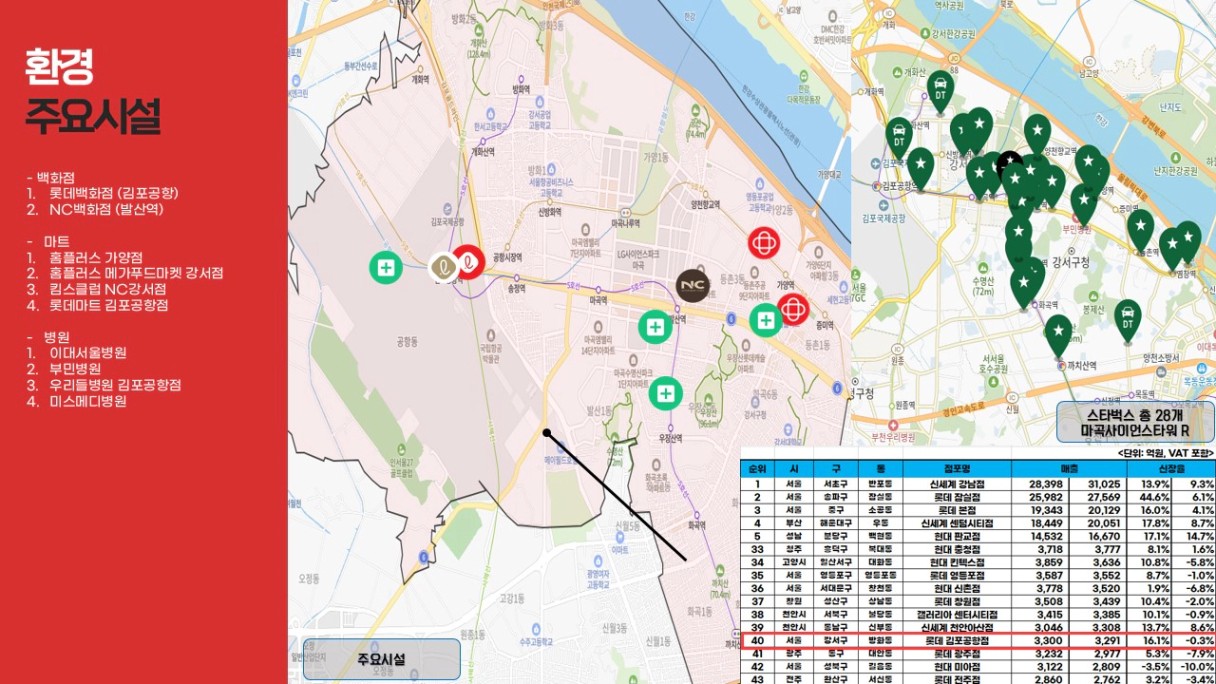Click the 공항시장역 station label
This screenshot has height=684, width=1216.
pos(509,257)
